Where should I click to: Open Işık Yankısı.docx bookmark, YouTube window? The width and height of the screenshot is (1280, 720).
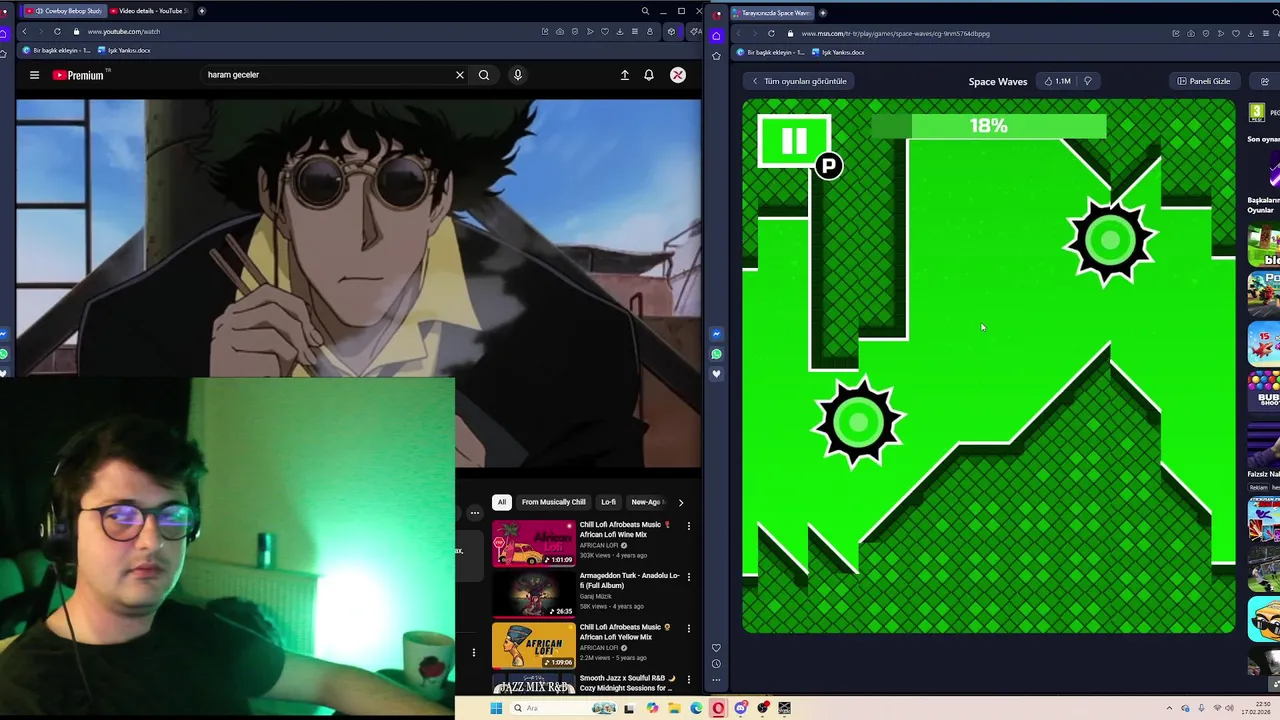tap(125, 50)
